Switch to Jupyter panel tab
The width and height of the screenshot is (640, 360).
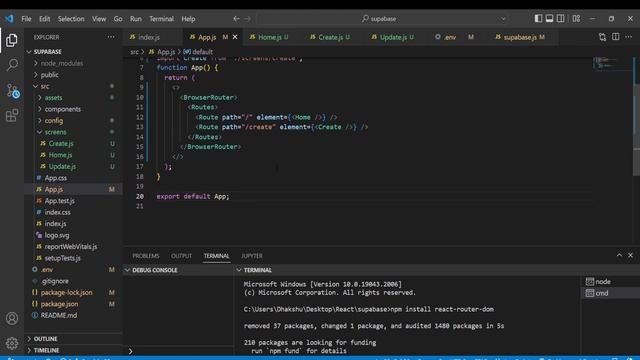[x=252, y=256]
